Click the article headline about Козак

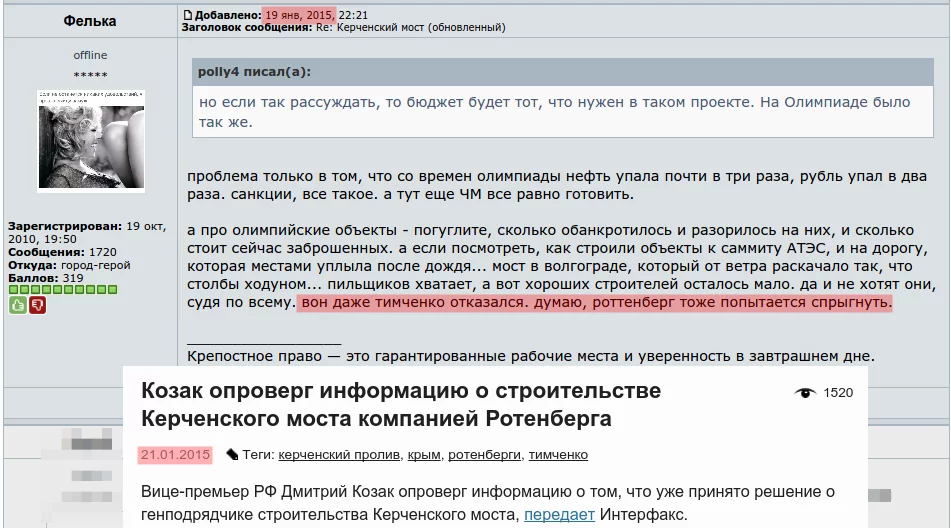[x=401, y=404]
